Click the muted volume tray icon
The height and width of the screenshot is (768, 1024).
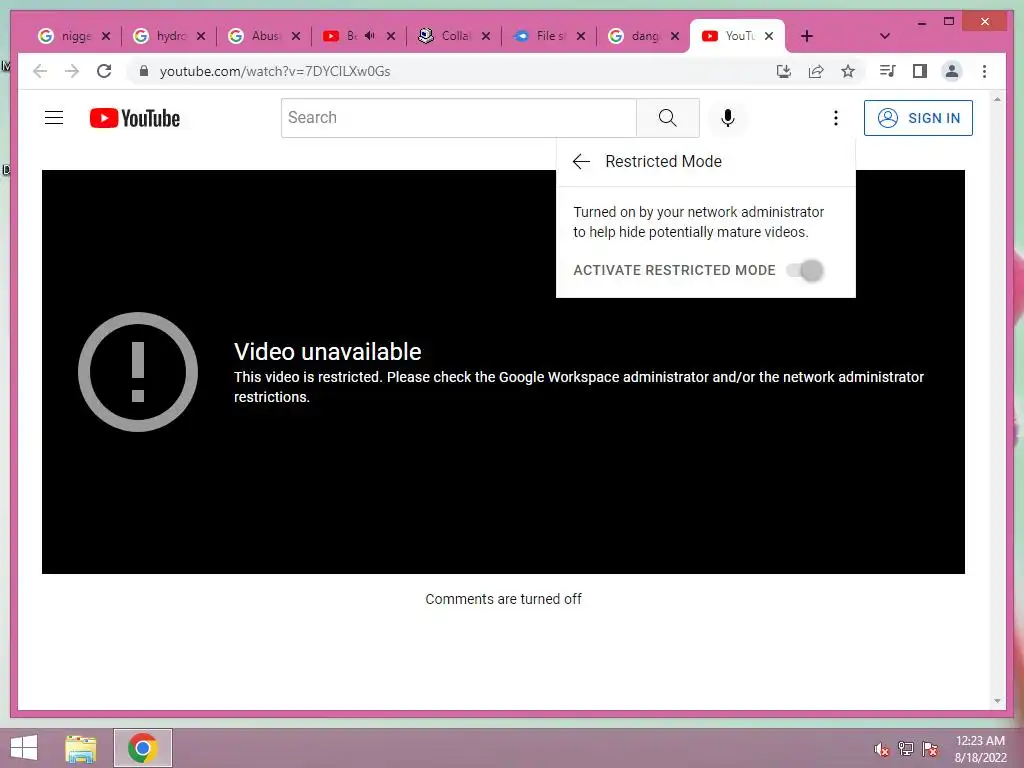[x=882, y=749]
